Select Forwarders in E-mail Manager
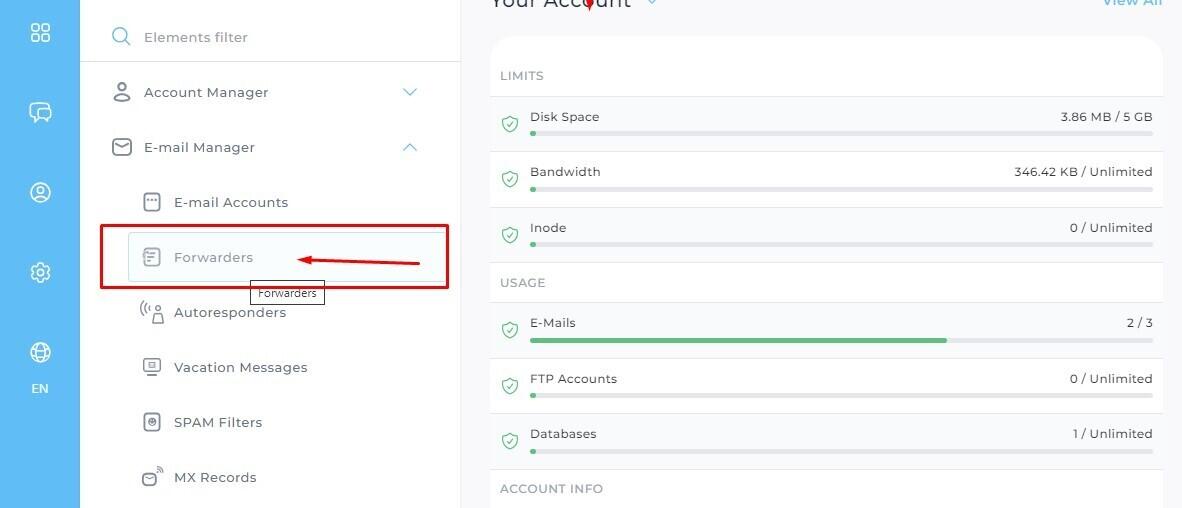Viewport: 1182px width, 508px height. [x=213, y=257]
